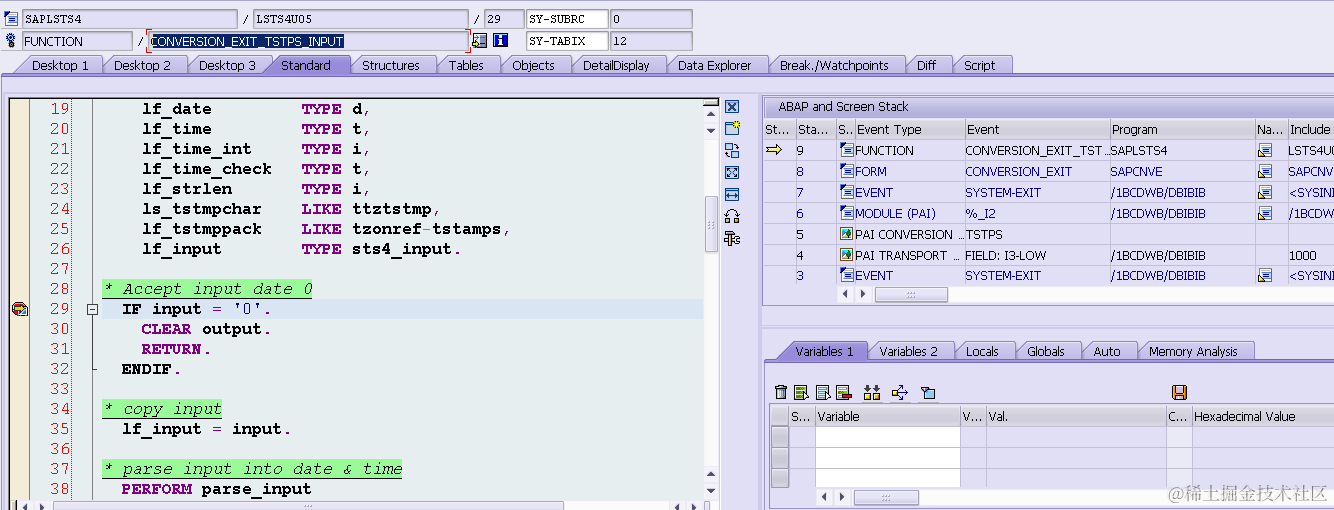Viewport: 1334px width, 510px height.
Task: Click the stack table scroll-right arrow
Action: click(x=863, y=294)
